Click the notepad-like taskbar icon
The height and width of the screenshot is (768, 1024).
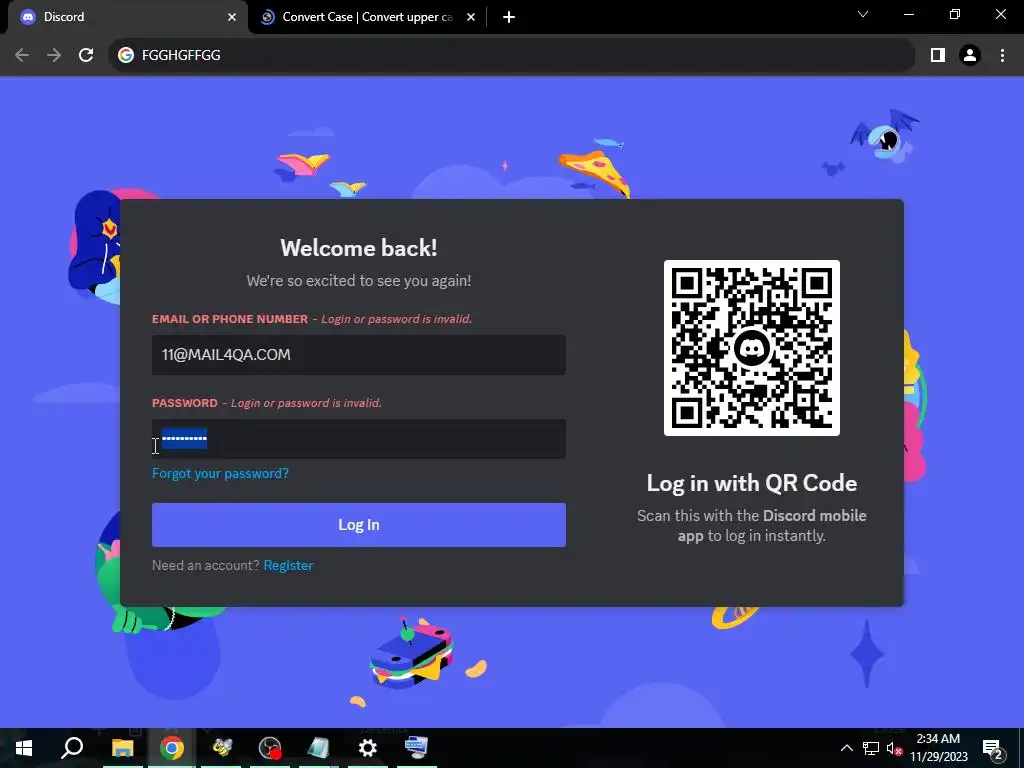(319, 748)
